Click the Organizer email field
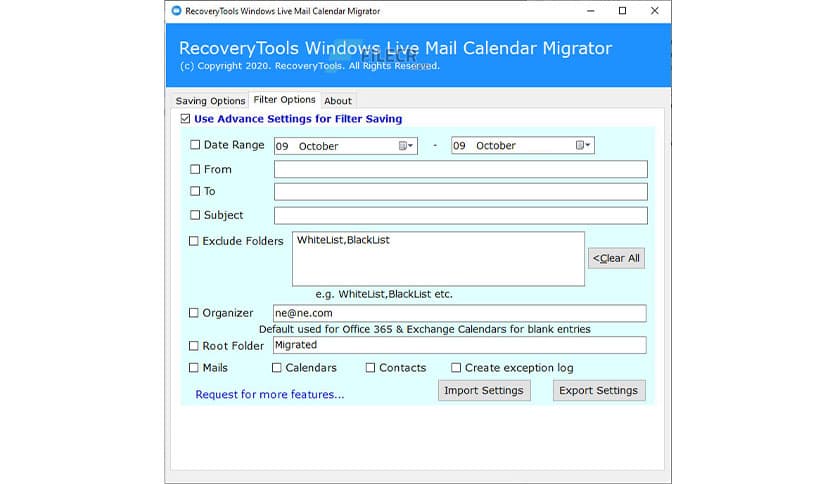The width and height of the screenshot is (836, 484). coord(460,313)
